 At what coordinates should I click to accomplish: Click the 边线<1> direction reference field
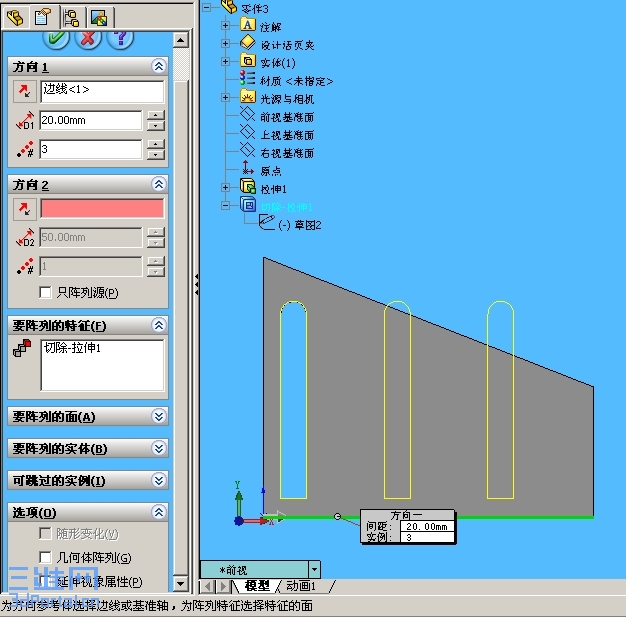[102, 91]
